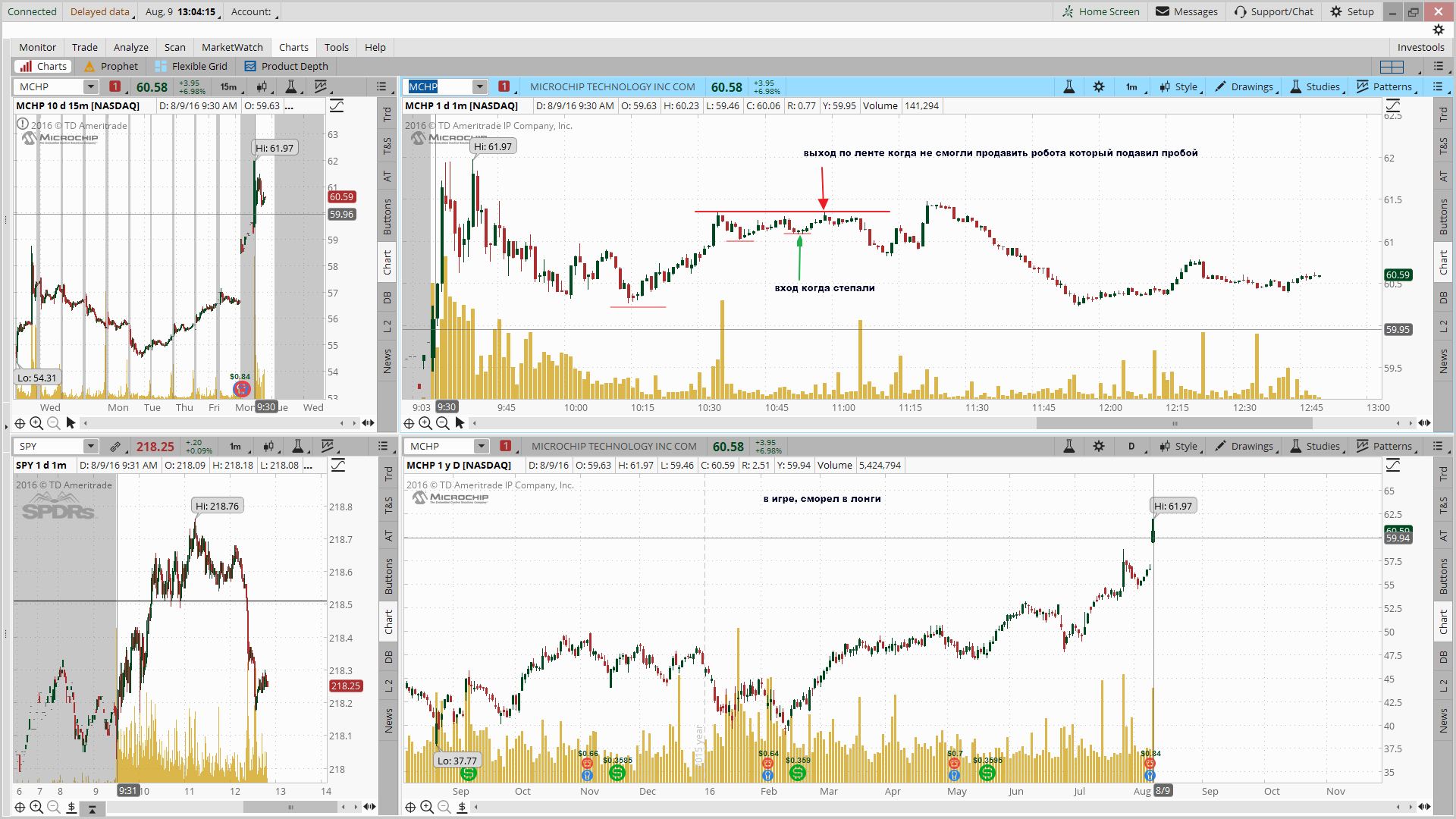
Task: Open Buttons side tab in bottom-right chart
Action: [x=1443, y=576]
